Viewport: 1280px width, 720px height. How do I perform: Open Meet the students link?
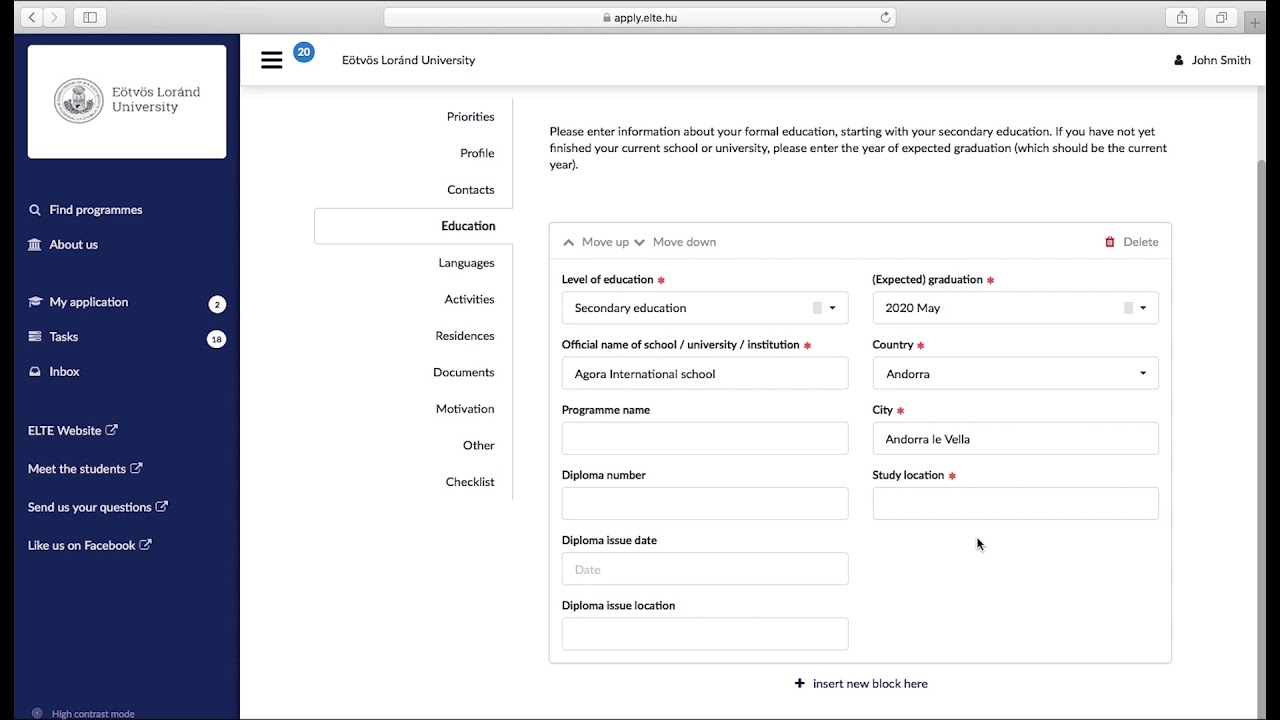coord(85,468)
